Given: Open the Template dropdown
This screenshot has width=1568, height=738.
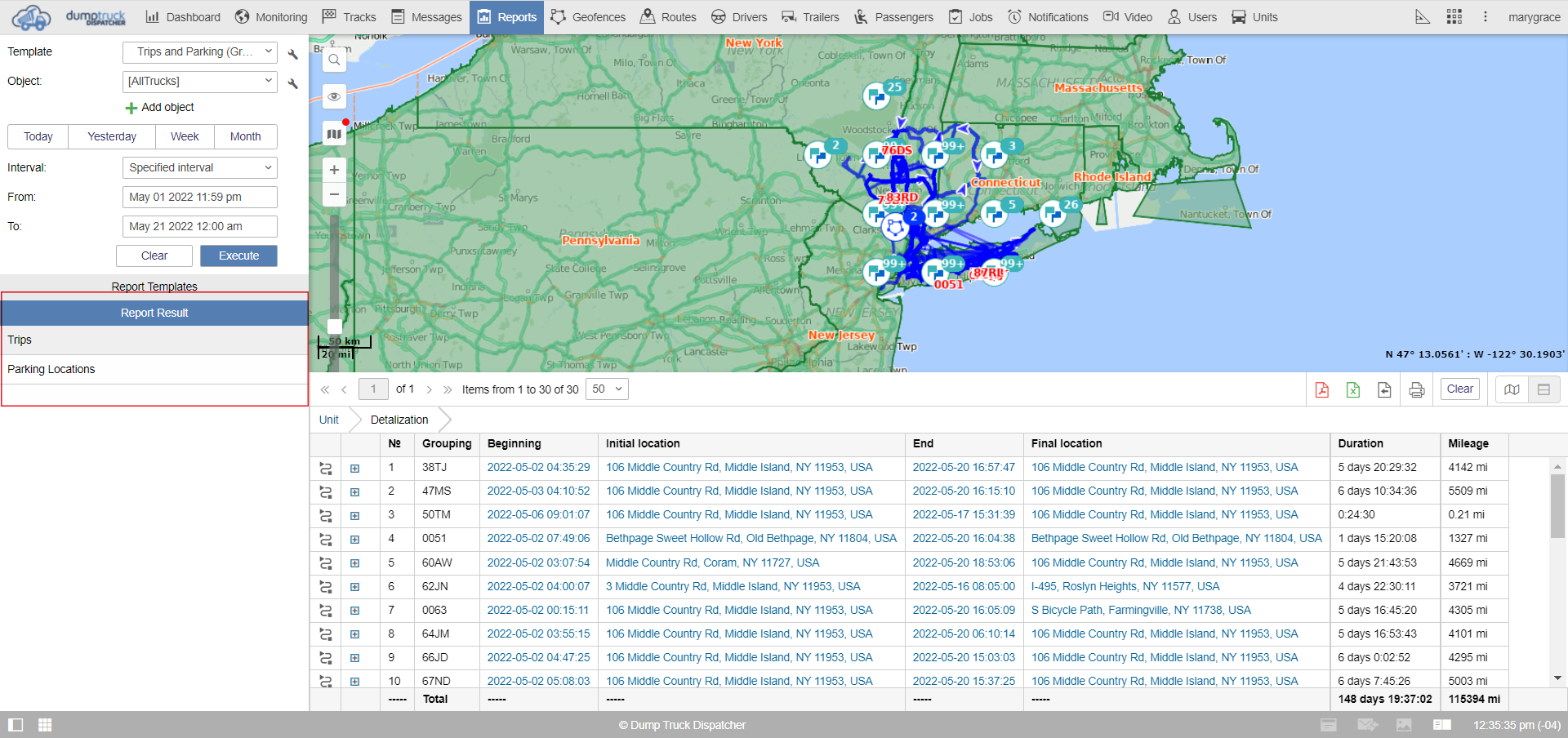Looking at the screenshot, I should point(200,52).
